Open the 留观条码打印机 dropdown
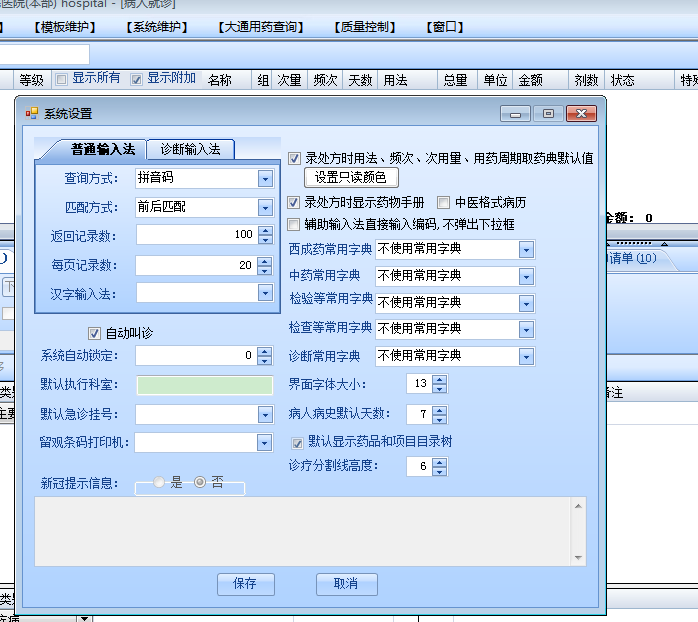 [x=265, y=443]
